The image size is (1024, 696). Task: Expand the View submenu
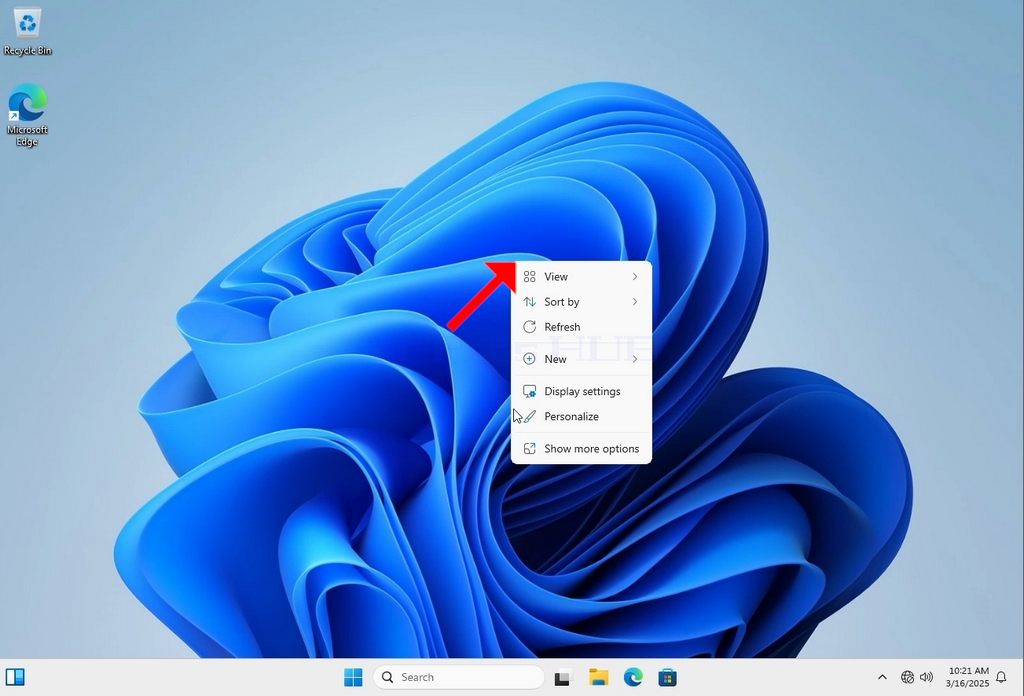[x=581, y=277]
